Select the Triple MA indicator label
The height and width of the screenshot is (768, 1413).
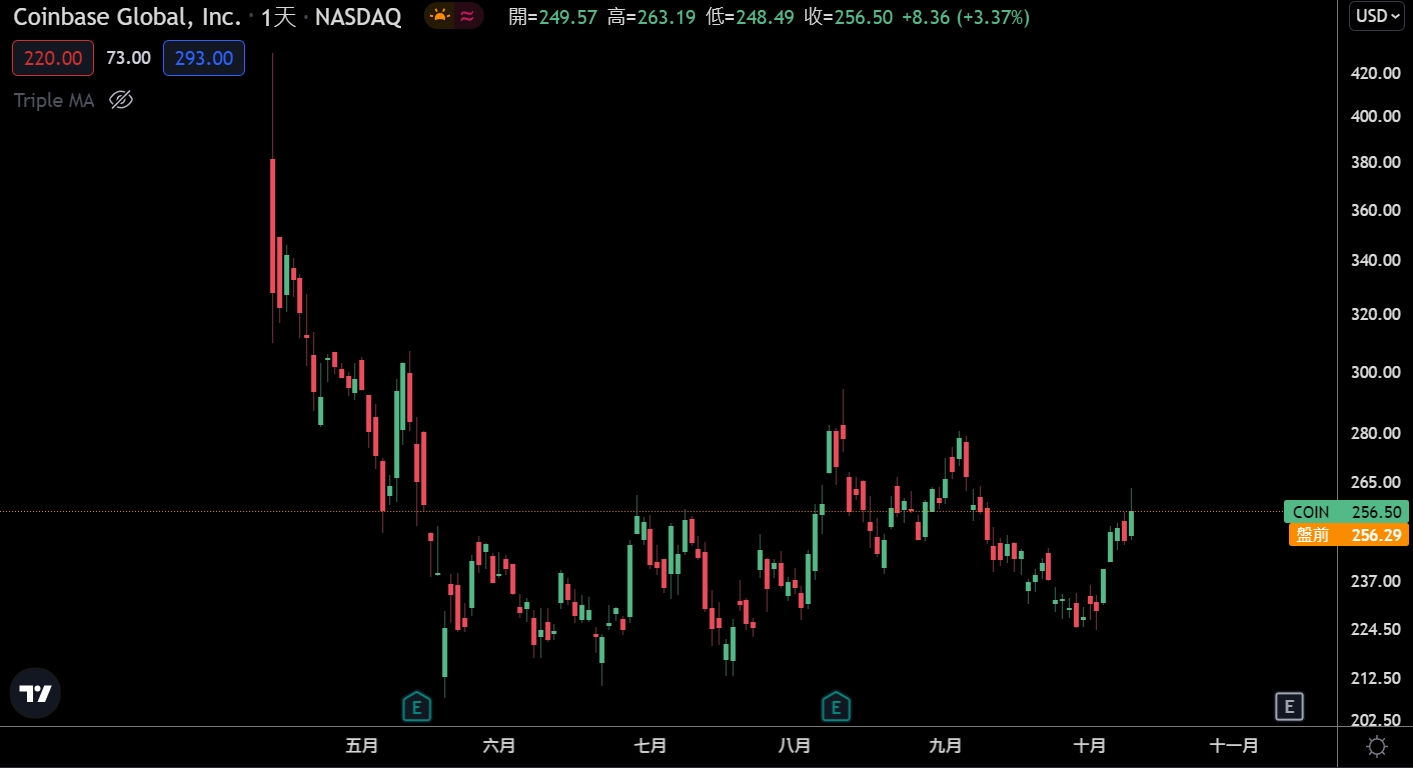[54, 100]
